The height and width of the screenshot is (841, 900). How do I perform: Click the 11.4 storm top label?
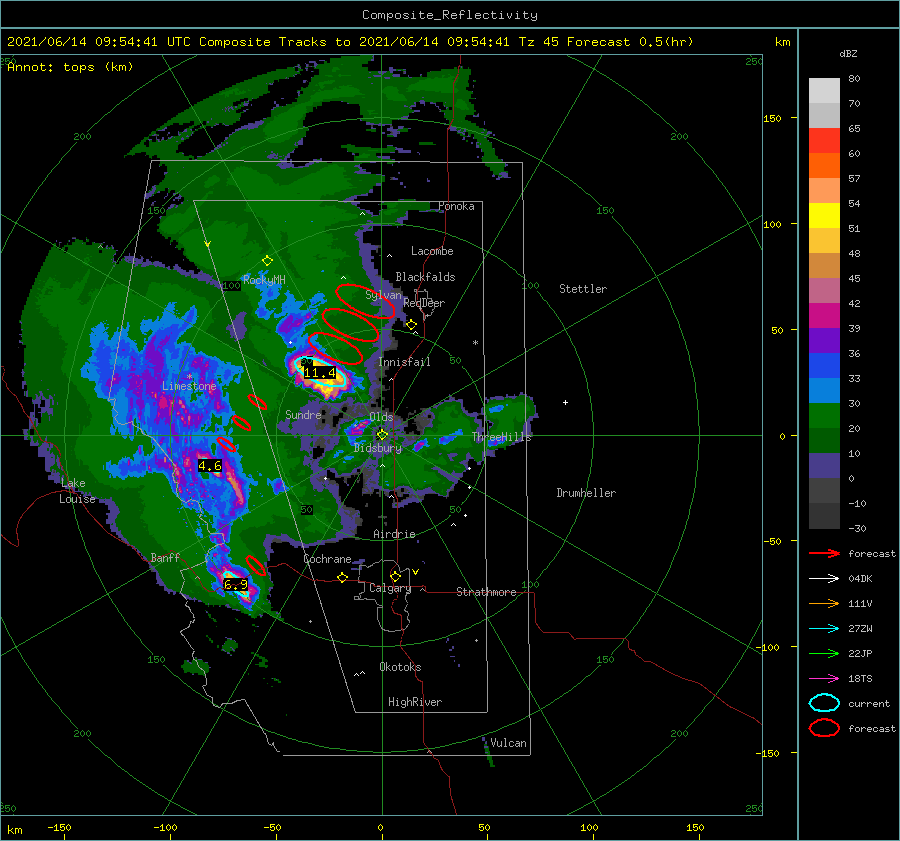320,373
